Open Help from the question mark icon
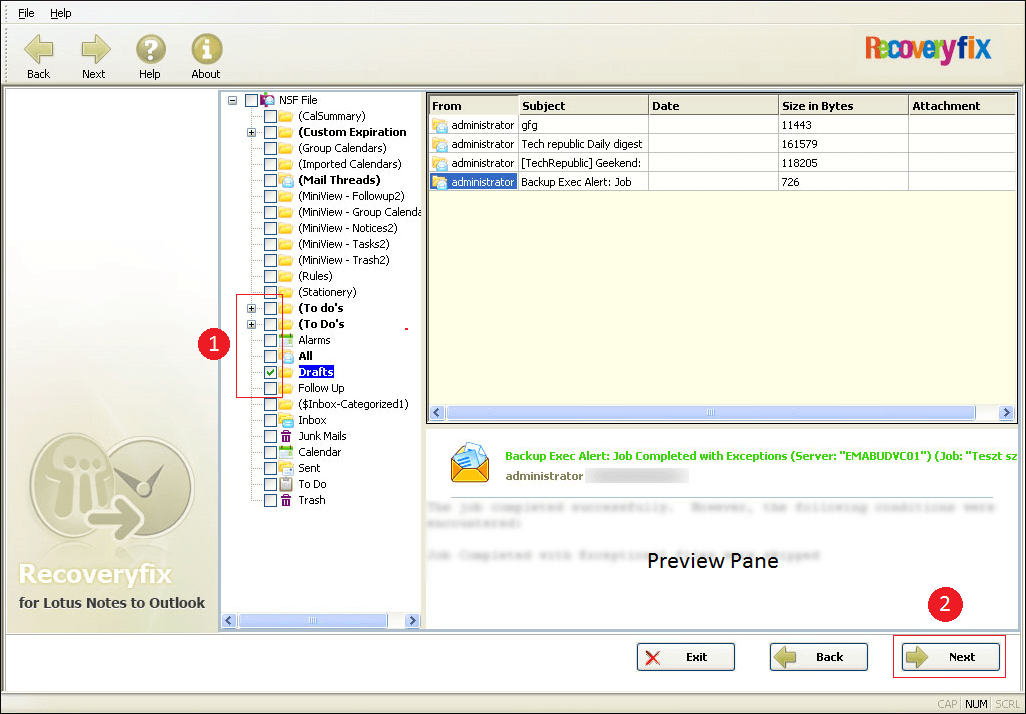Screen dimensions: 1026x714 pyautogui.click(x=150, y=49)
